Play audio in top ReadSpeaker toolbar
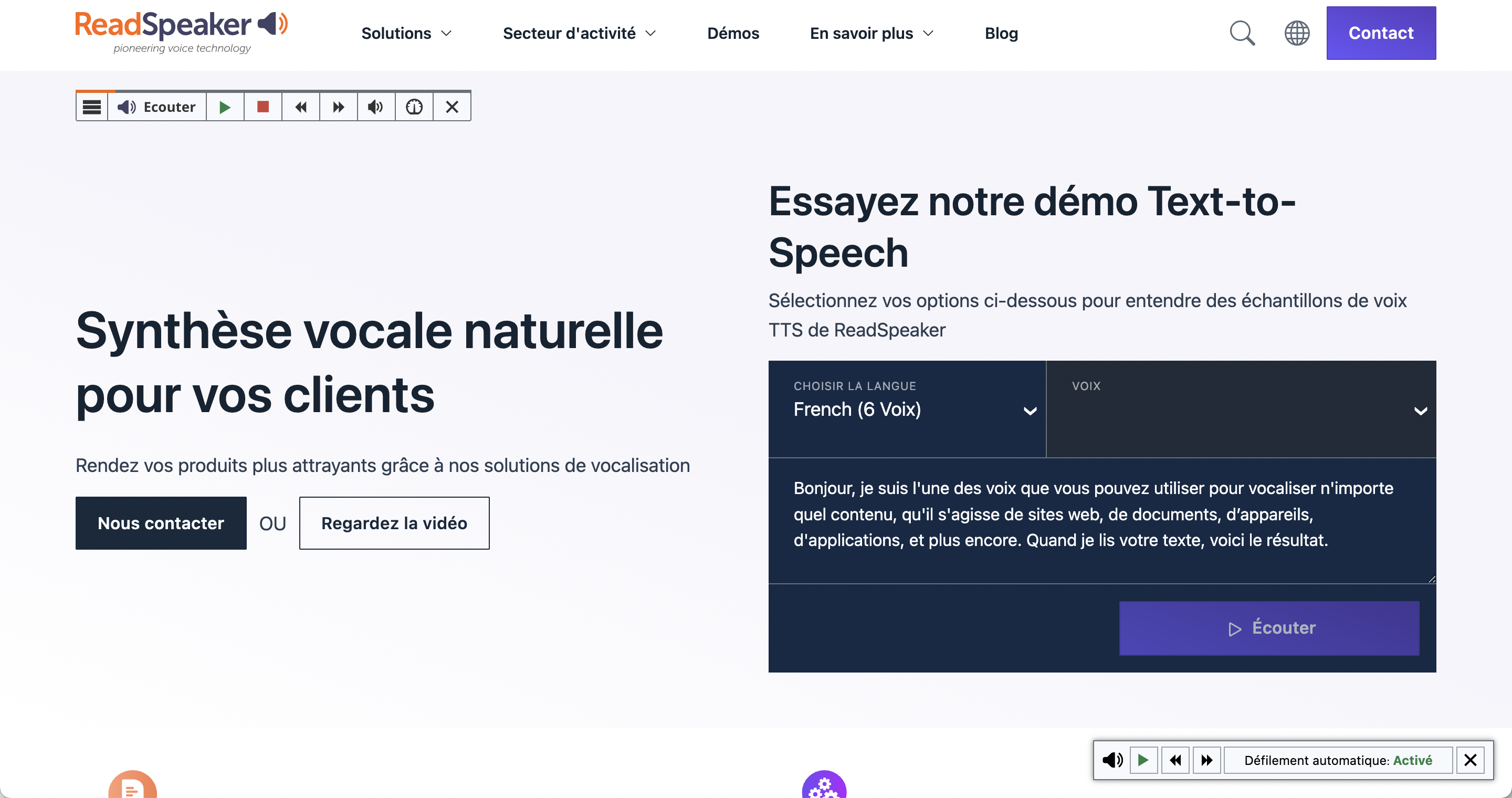 [x=225, y=107]
